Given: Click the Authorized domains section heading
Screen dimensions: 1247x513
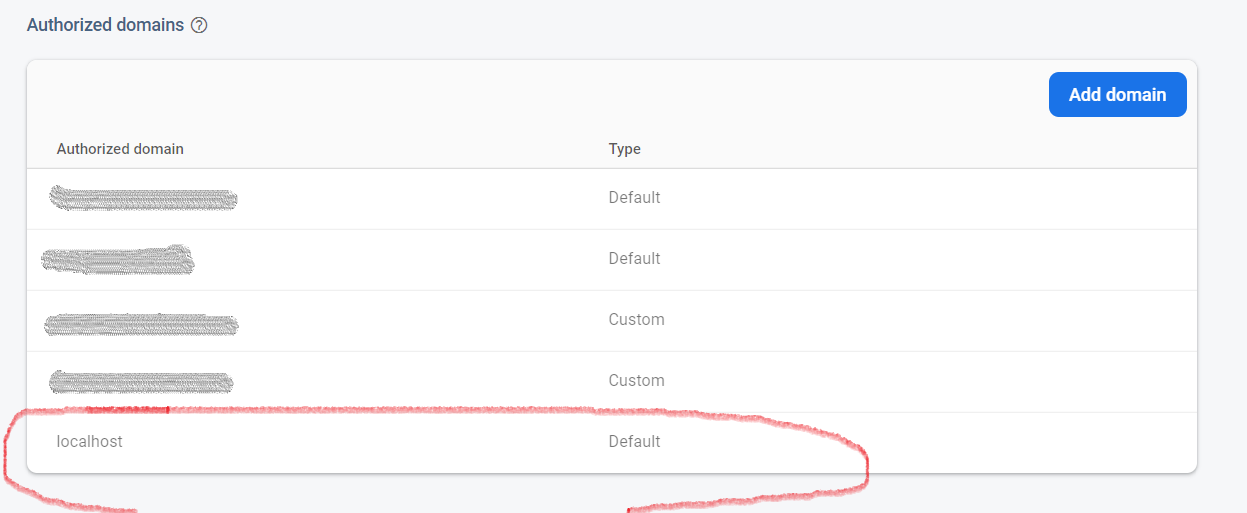Looking at the screenshot, I should (x=105, y=26).
